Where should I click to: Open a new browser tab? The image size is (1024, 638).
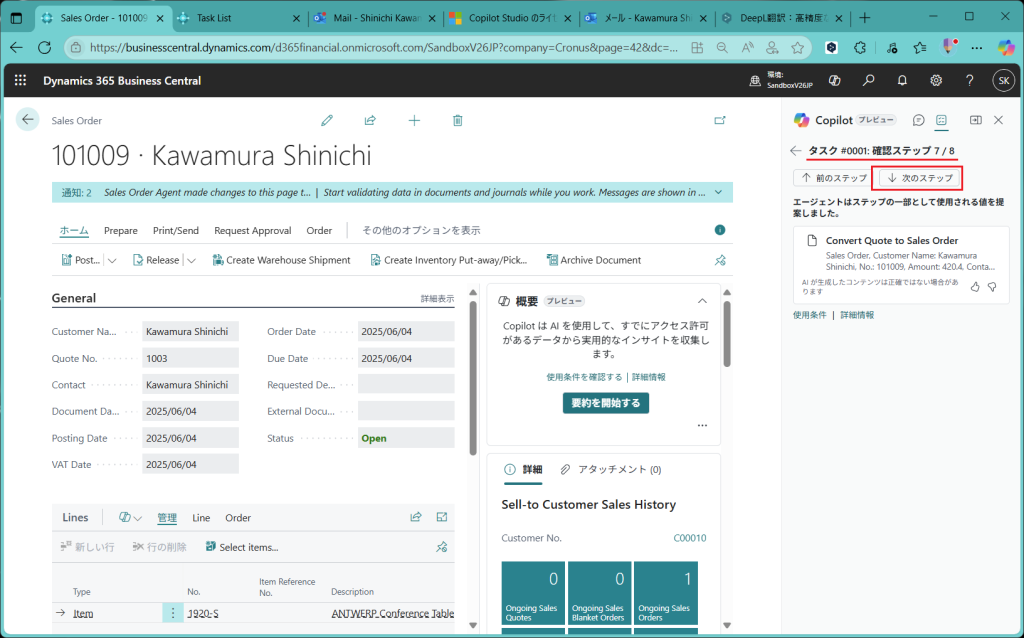pyautogui.click(x=865, y=18)
